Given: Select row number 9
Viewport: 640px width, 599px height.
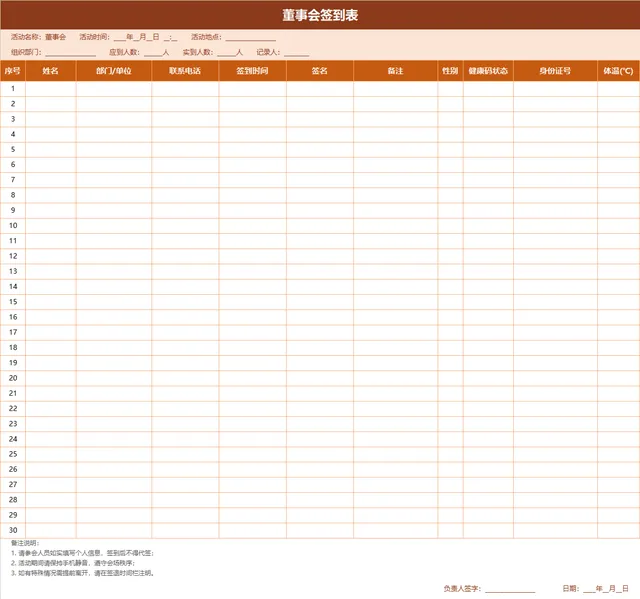Looking at the screenshot, I should [13, 211].
